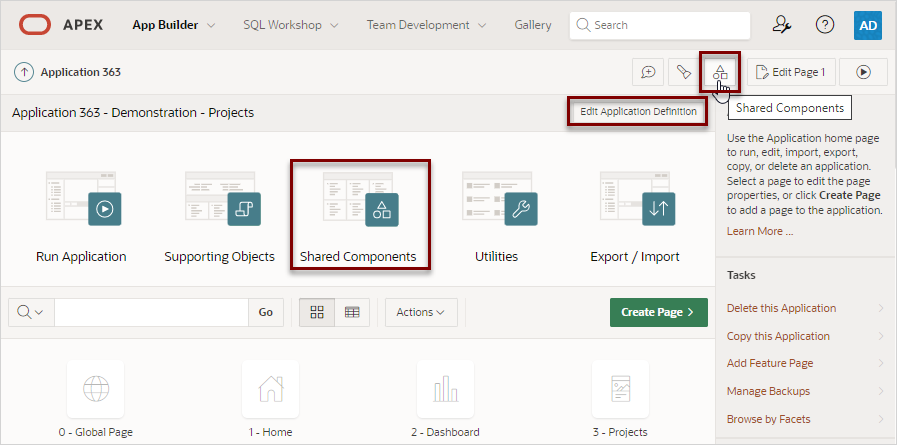Click the Create Page button
The height and width of the screenshot is (445, 897).
click(658, 312)
